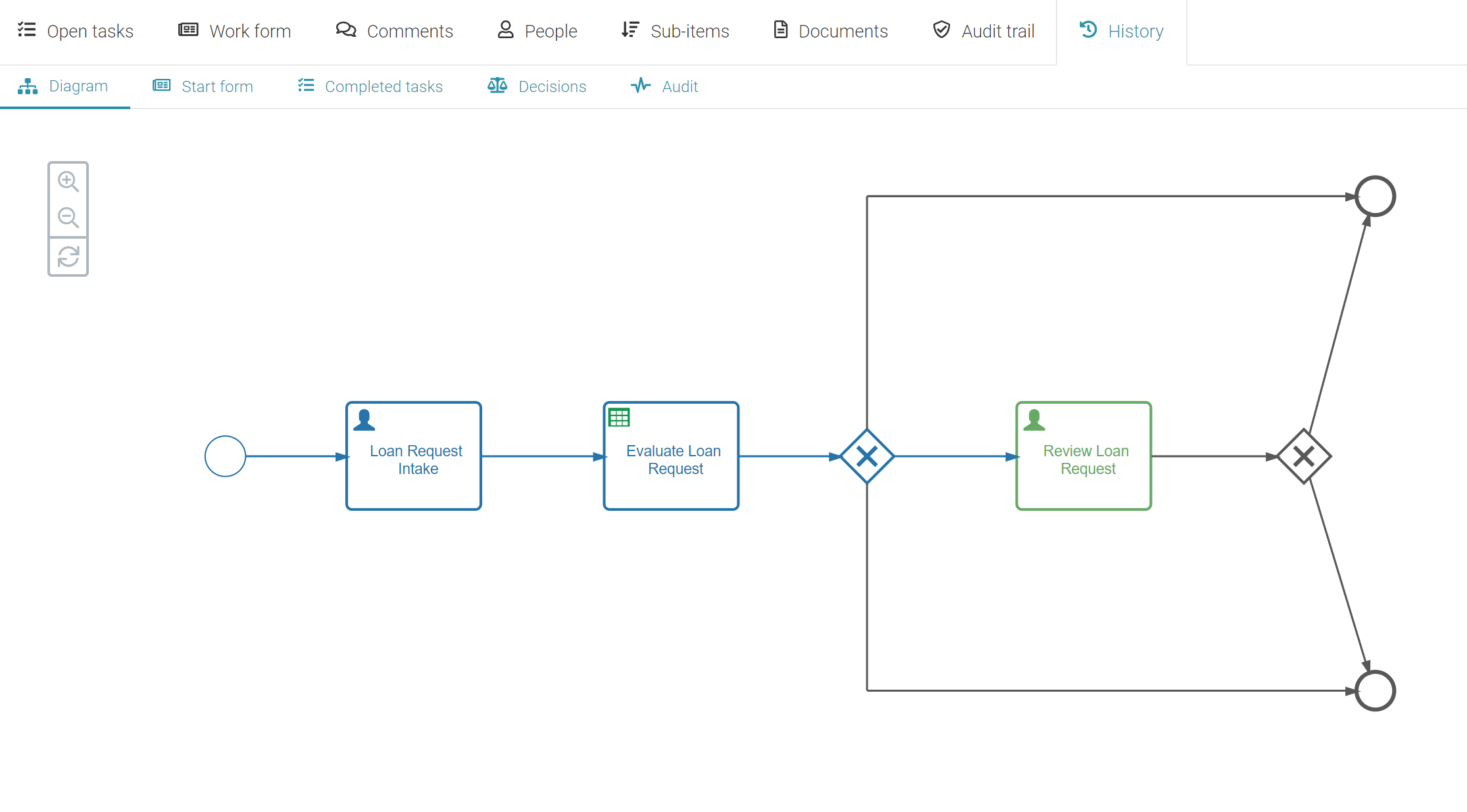The height and width of the screenshot is (812, 1467).
Task: Click the Decisions scales icon
Action: 497,85
